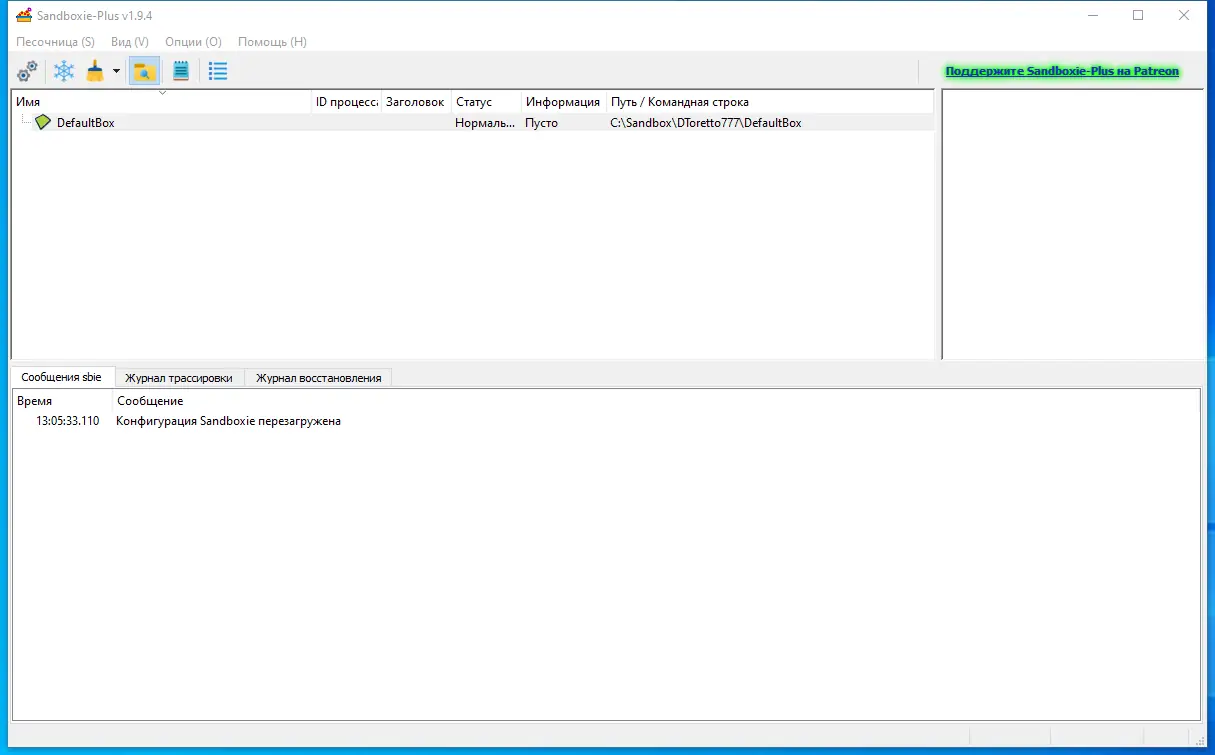
Task: Sort by Путь / Командная строка header
Action: (769, 102)
